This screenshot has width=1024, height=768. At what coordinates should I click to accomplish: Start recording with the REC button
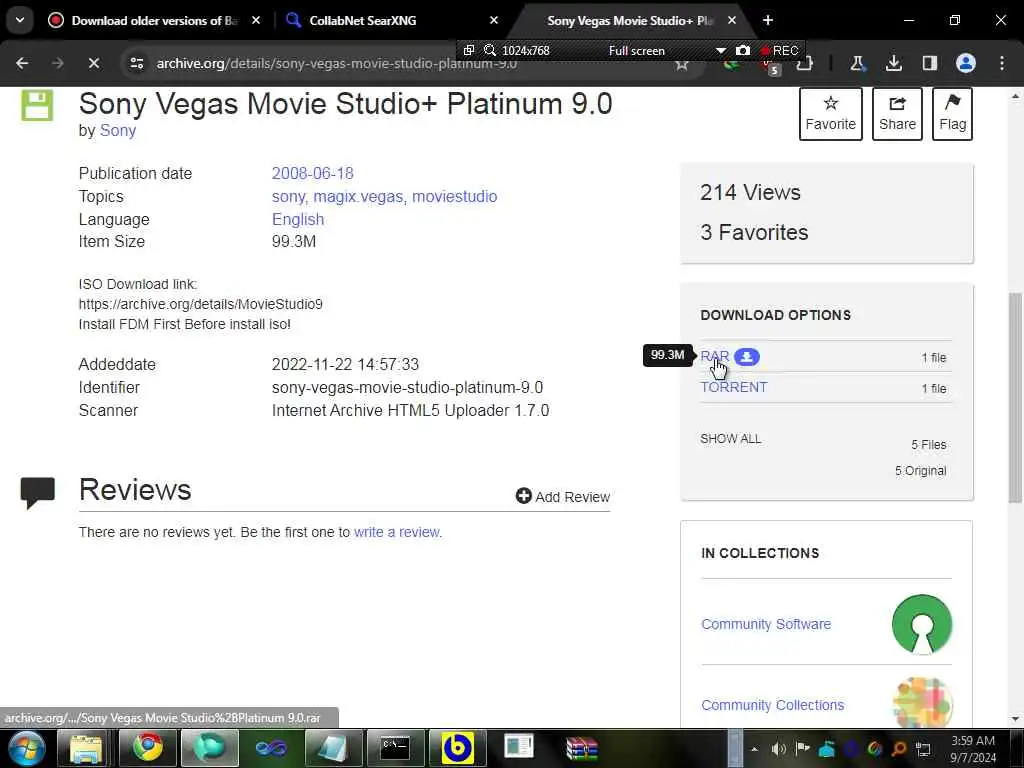click(779, 50)
